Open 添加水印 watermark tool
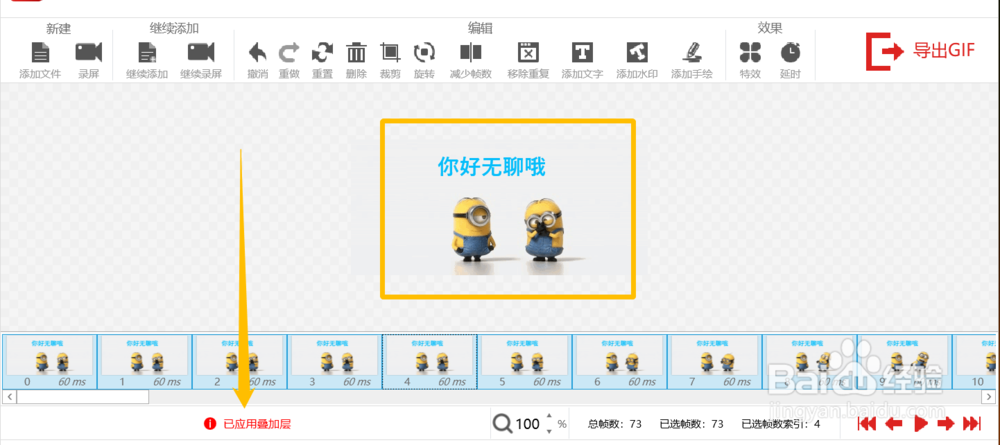Image resolution: width=1000 pixels, height=445 pixels. (x=637, y=52)
